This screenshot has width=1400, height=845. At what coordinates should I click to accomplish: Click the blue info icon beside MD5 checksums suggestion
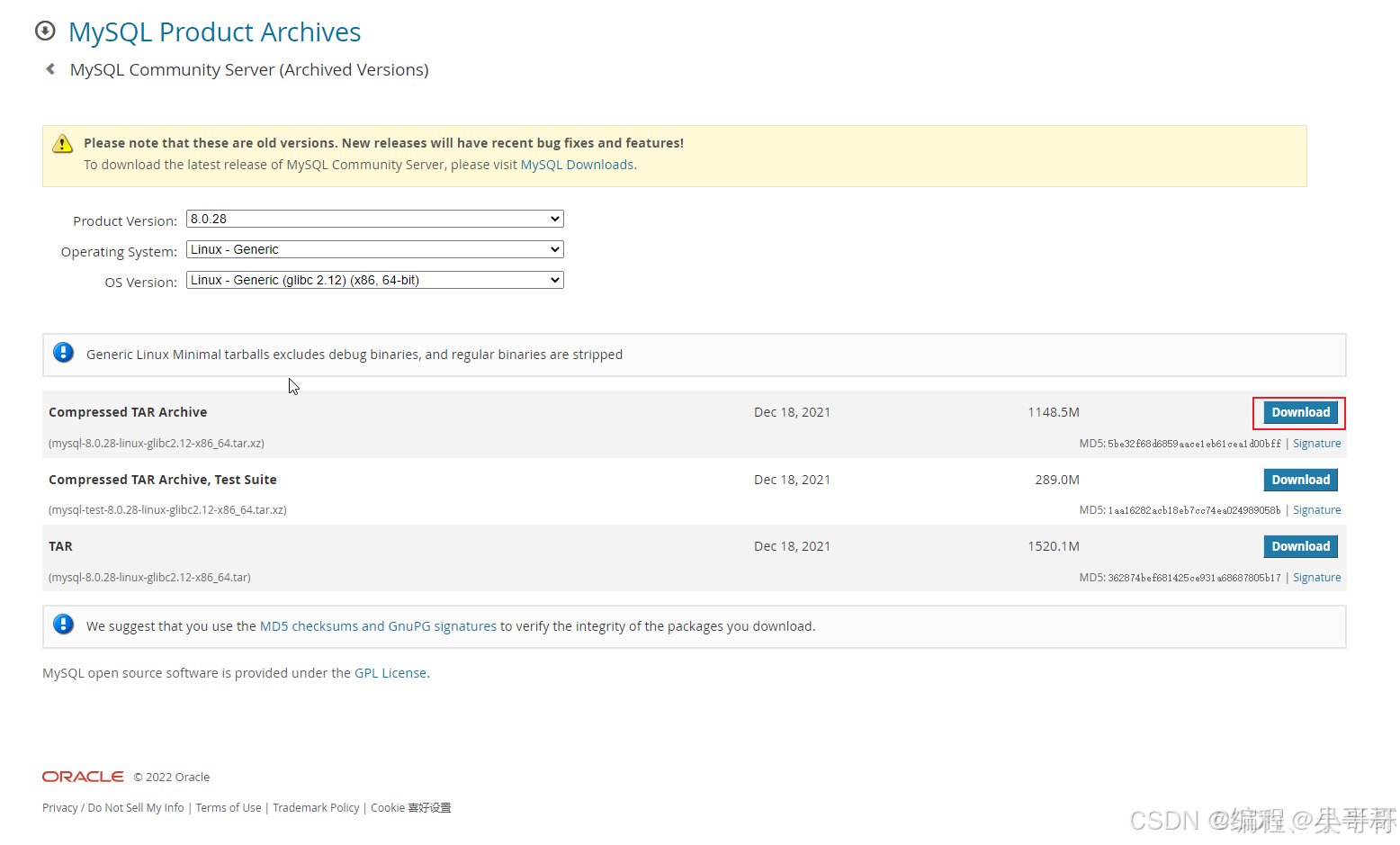pos(63,625)
